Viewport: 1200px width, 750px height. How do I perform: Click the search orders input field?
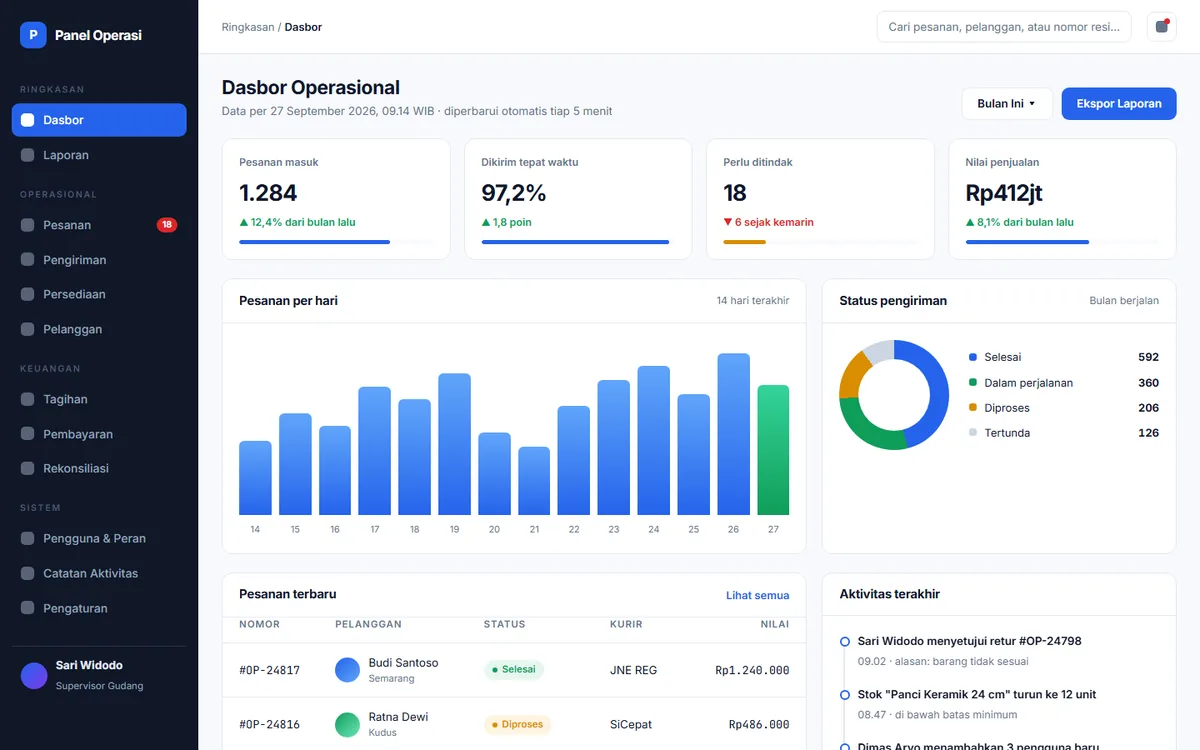point(1004,27)
